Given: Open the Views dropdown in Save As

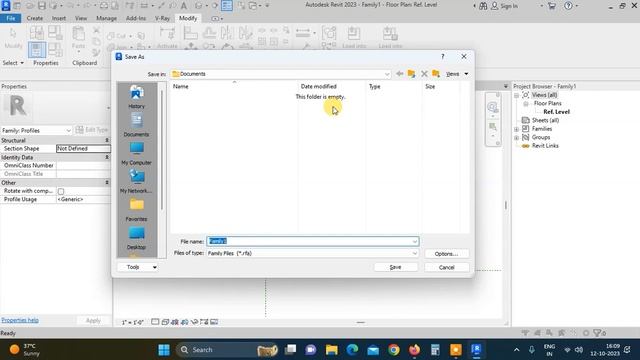Looking at the screenshot, I should (x=457, y=74).
